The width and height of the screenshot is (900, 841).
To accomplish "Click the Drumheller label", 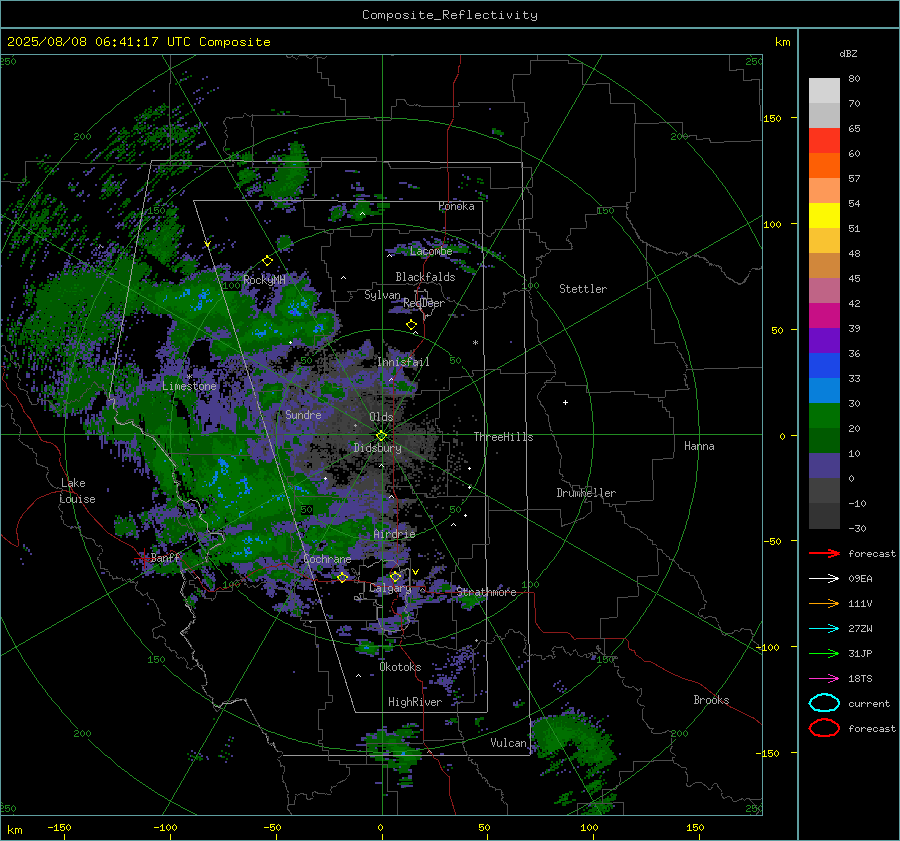I will coord(586,493).
